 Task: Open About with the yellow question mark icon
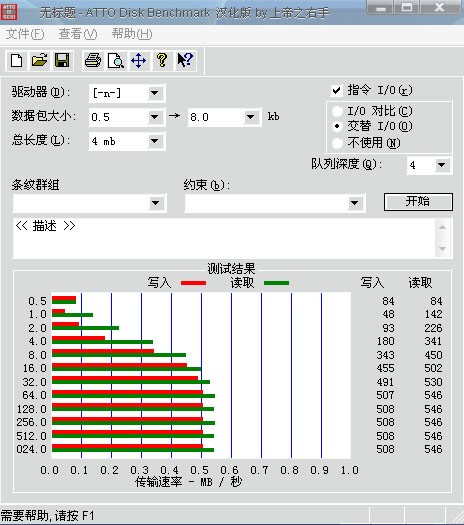point(162,61)
